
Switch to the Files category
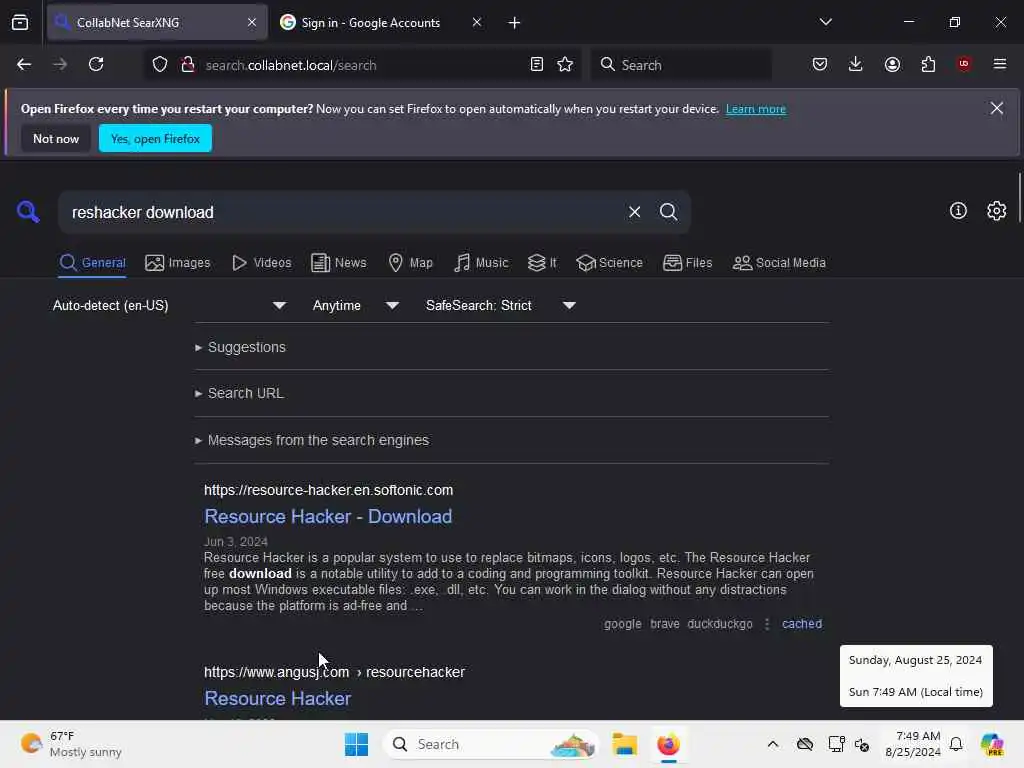pyautogui.click(x=688, y=263)
